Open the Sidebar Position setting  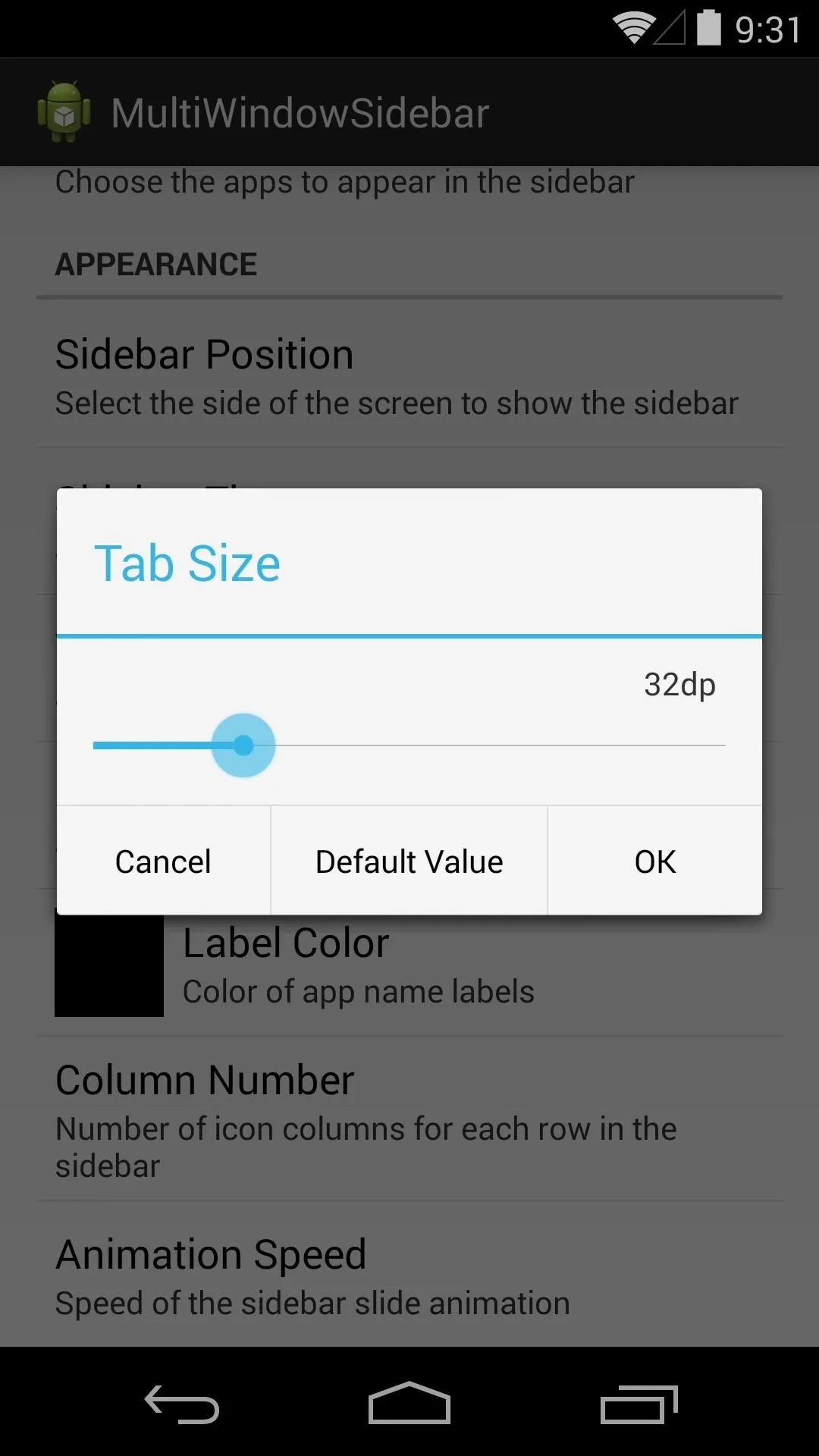409,375
